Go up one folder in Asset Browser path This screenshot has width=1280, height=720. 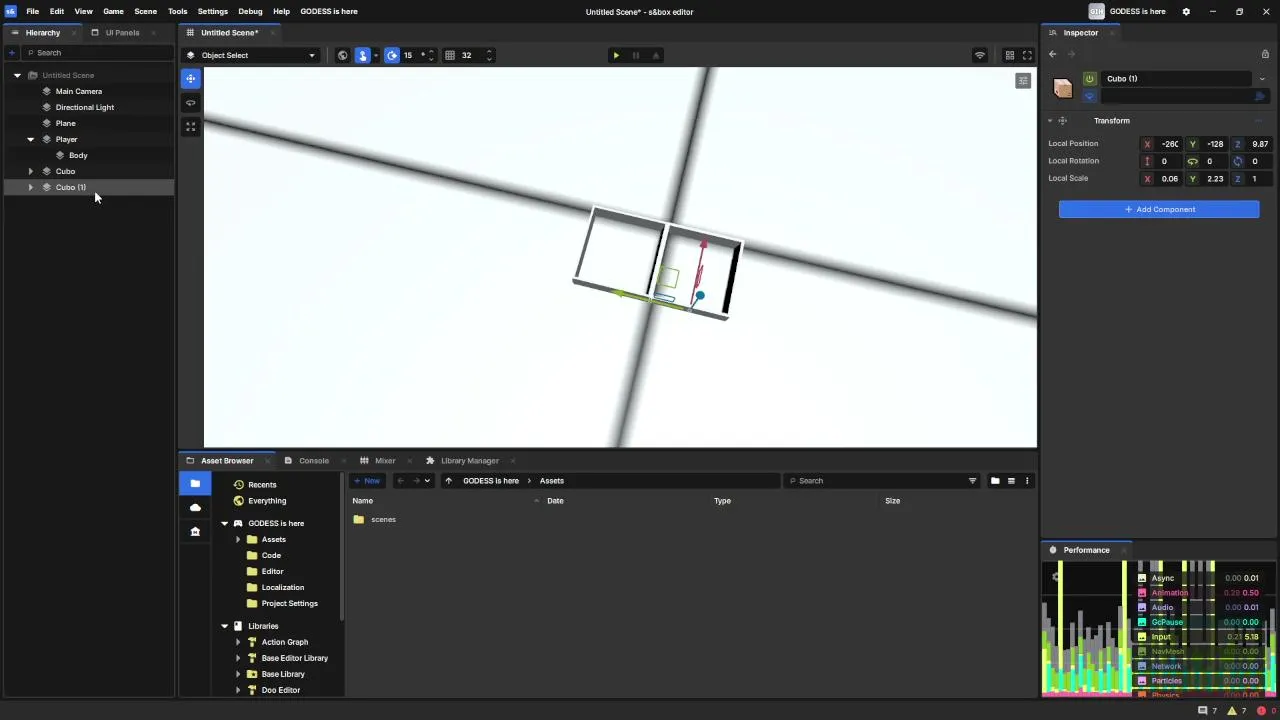[x=448, y=481]
